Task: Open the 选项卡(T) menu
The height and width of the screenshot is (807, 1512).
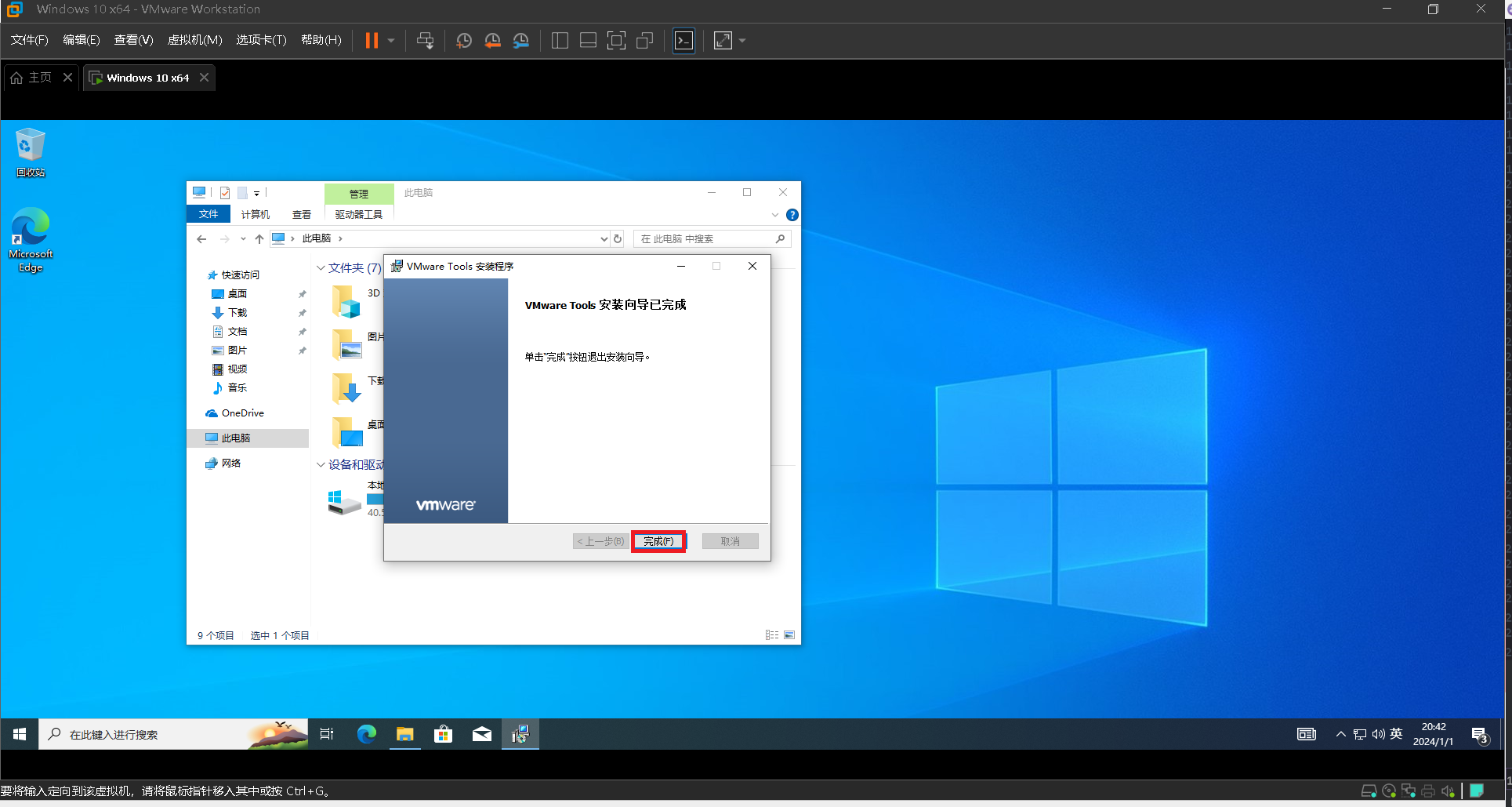Action: [261, 40]
